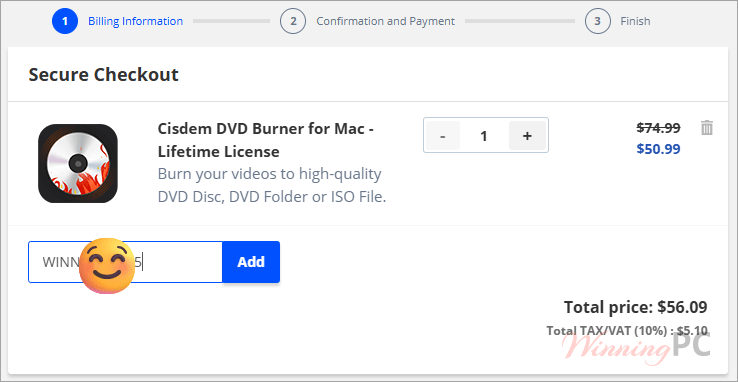Click the Cisdem DVD Burner disc product icon
This screenshot has width=738, height=382.
[x=78, y=163]
